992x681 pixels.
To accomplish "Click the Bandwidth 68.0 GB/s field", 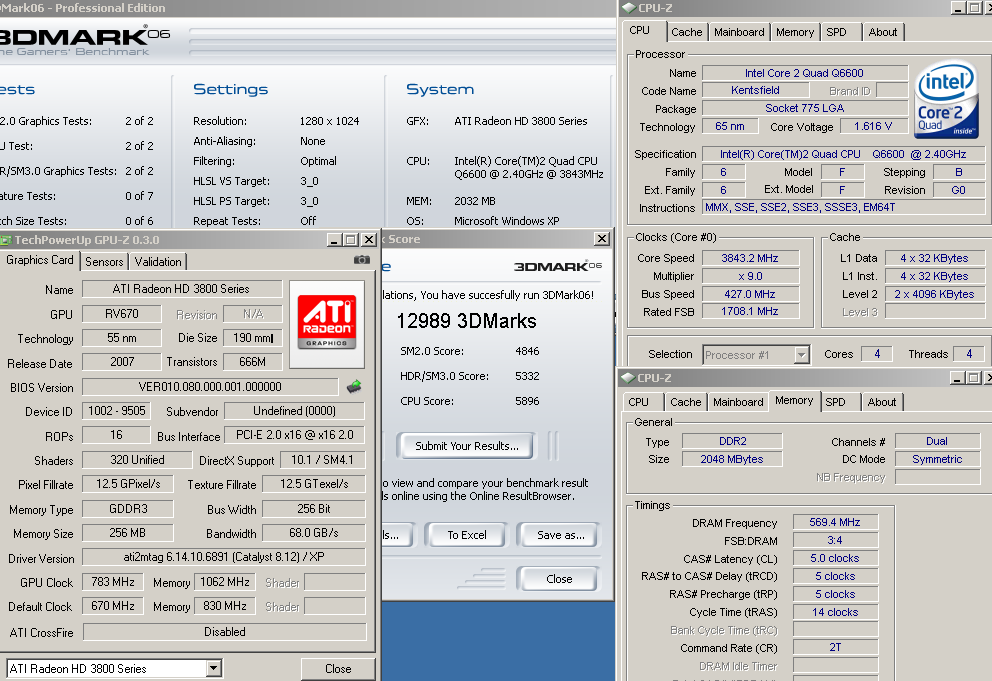I will 314,533.
